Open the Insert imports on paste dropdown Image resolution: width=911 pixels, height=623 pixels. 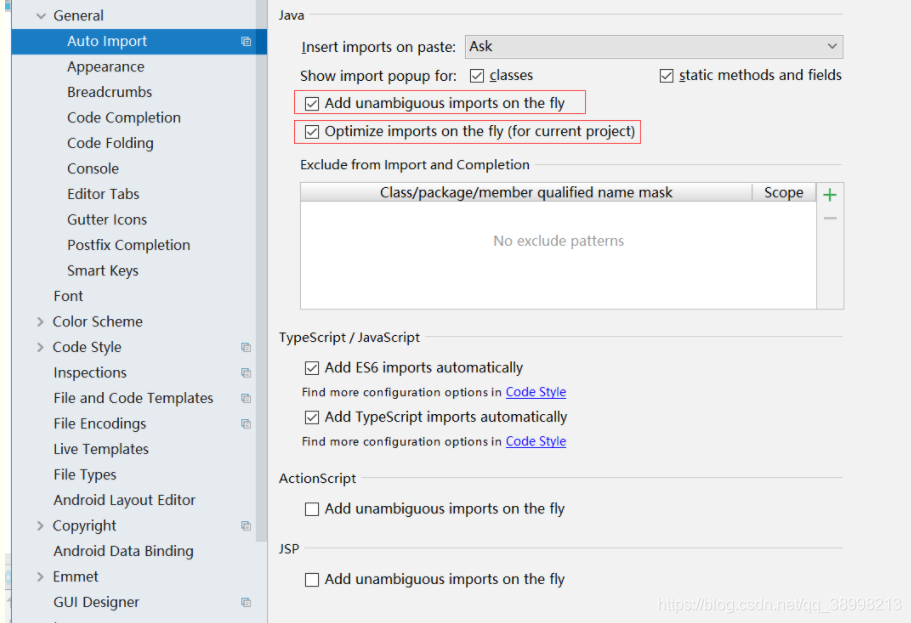pos(832,46)
